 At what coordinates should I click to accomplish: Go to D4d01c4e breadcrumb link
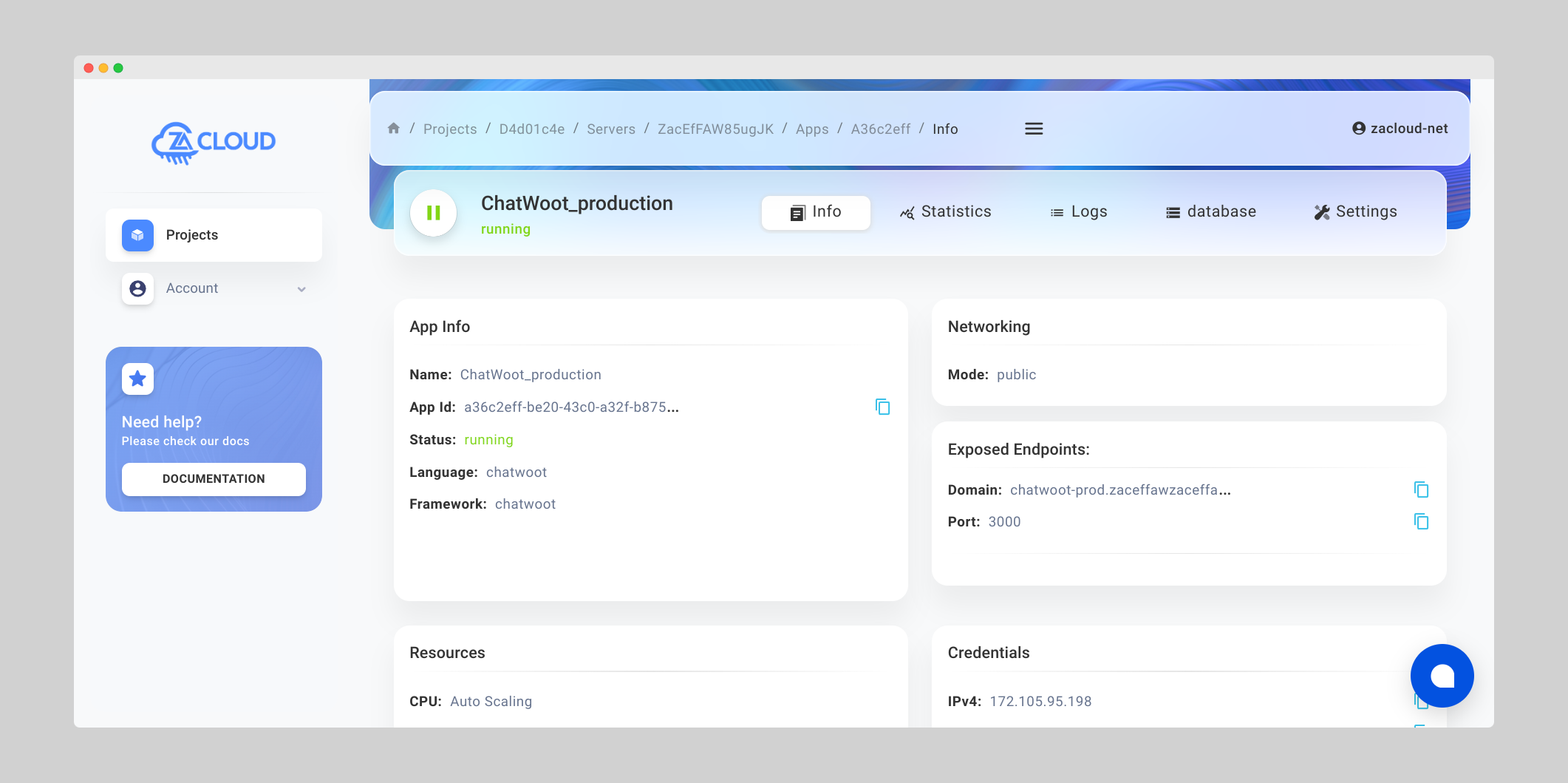coord(532,129)
